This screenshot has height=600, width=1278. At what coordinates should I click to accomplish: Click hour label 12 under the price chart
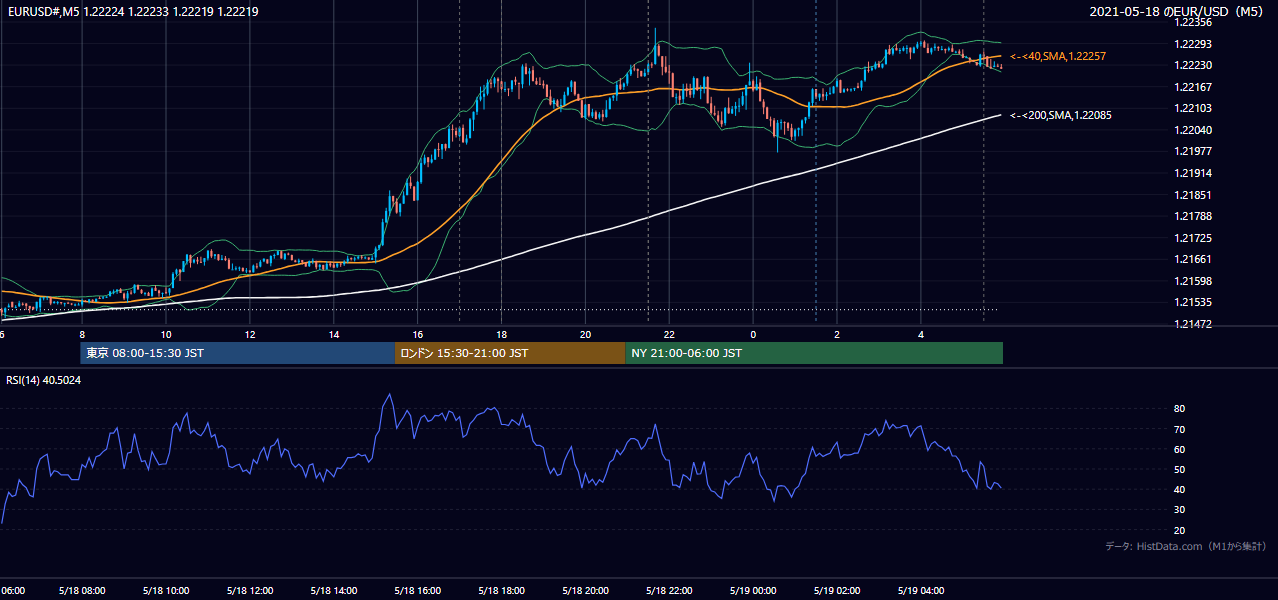coord(250,335)
